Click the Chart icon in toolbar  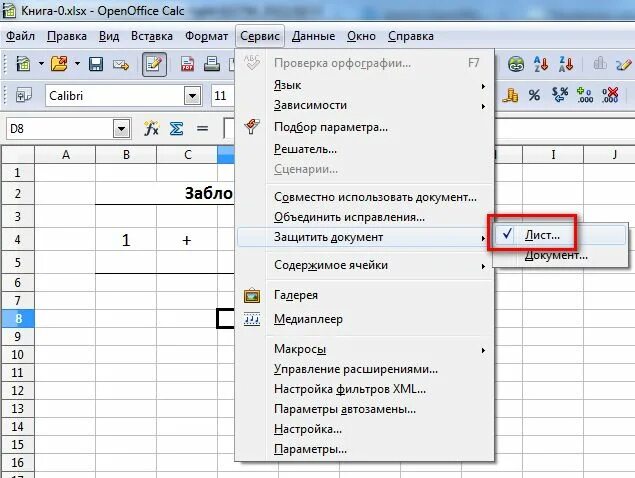[599, 64]
